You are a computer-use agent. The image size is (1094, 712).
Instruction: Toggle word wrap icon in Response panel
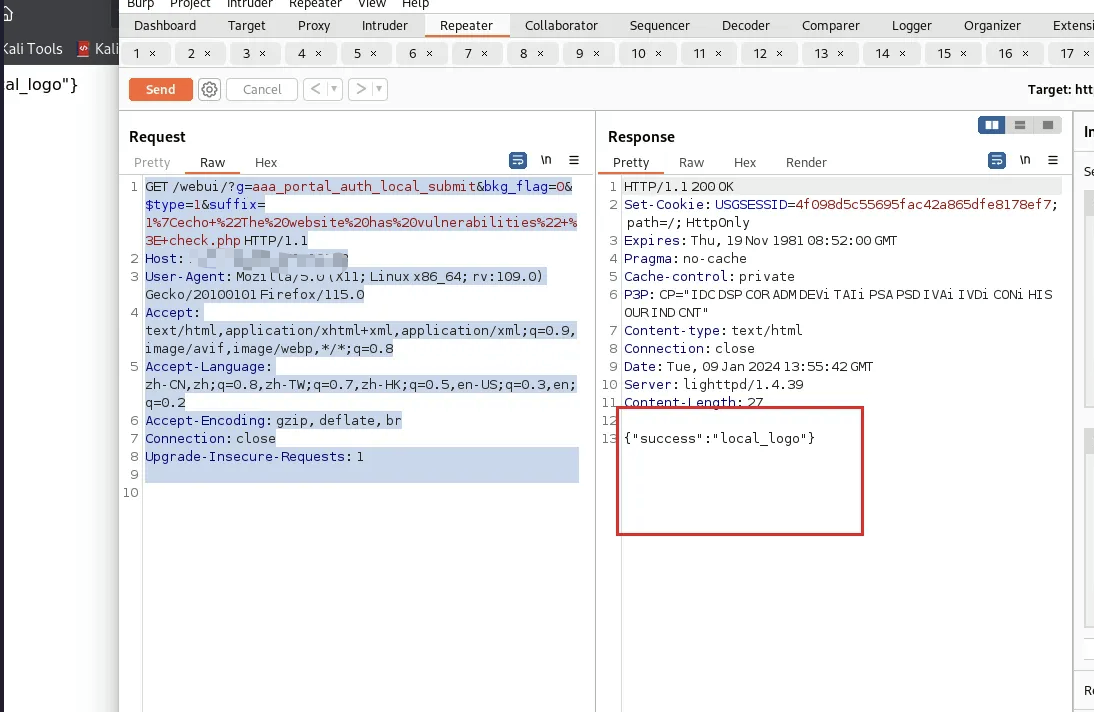[x=997, y=161]
